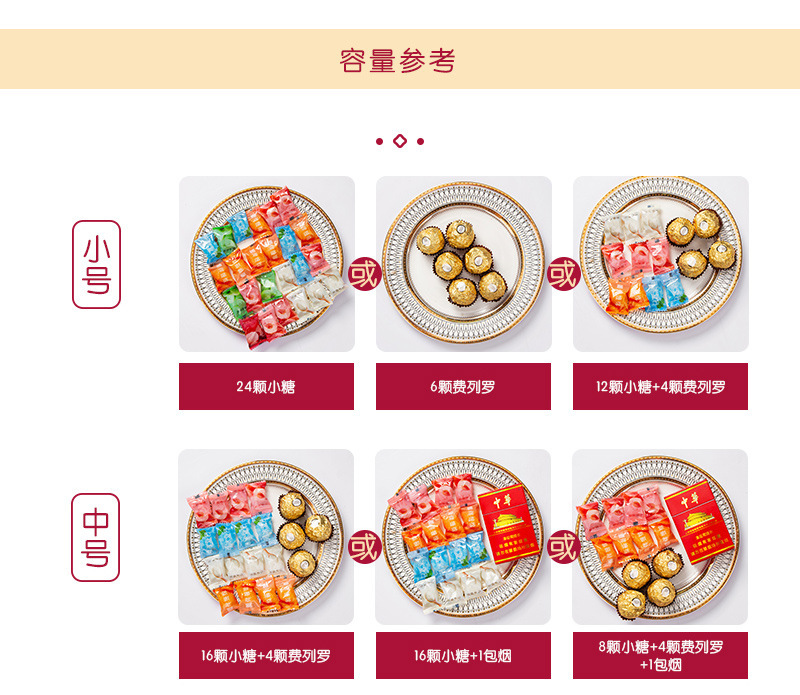Open the small plate with candies and four Ferrero
The width and height of the screenshot is (800, 695).
pos(661,264)
